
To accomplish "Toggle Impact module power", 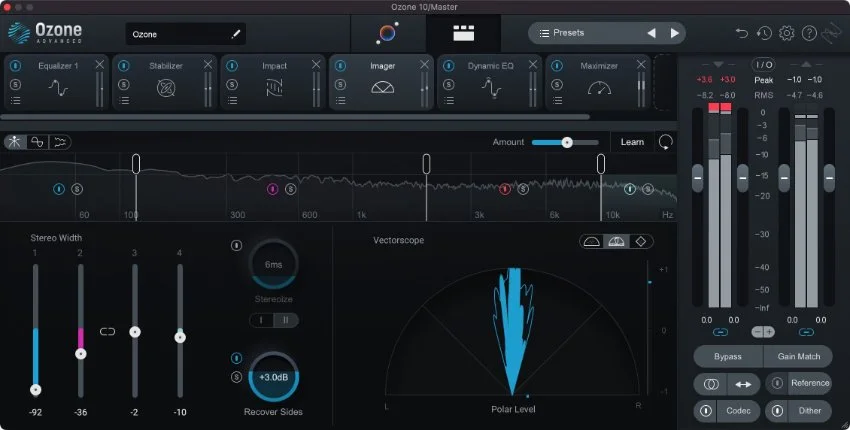I will [x=232, y=66].
